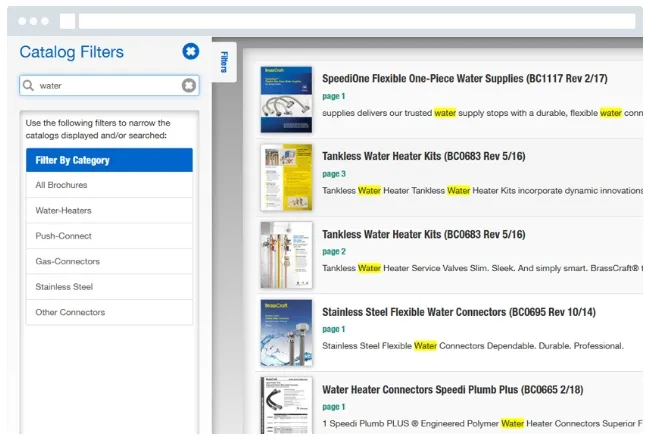Toggle the vertical Filters tab
Screen dimensions: 652x441
(224, 62)
